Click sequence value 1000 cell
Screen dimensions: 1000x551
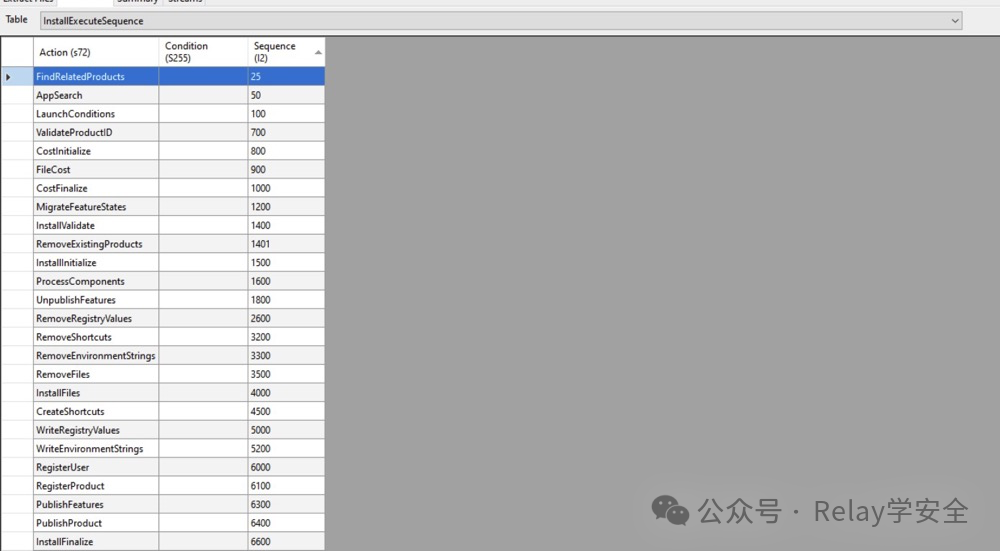point(286,188)
